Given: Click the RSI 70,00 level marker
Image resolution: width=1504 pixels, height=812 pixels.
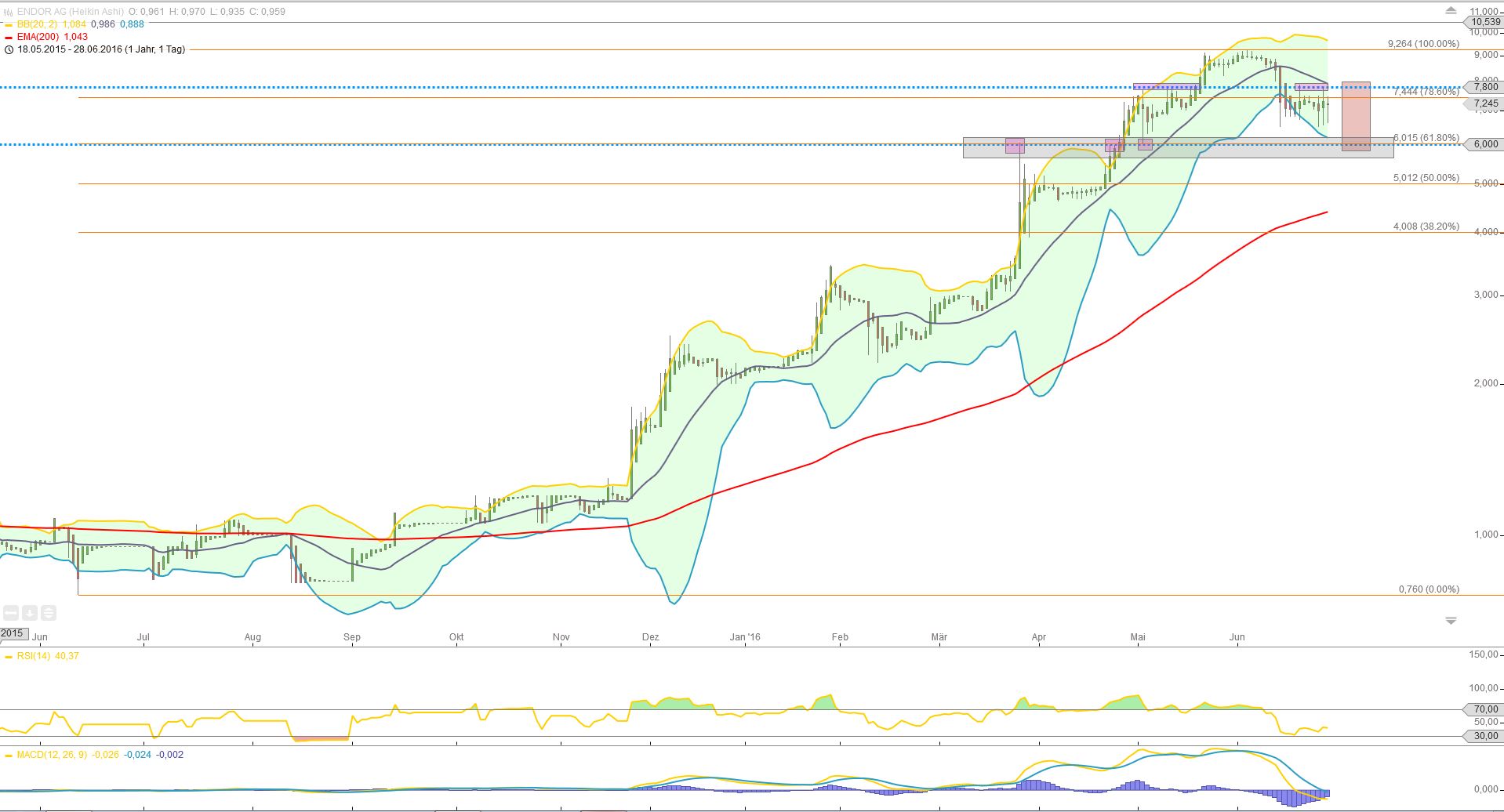Looking at the screenshot, I should [1481, 709].
